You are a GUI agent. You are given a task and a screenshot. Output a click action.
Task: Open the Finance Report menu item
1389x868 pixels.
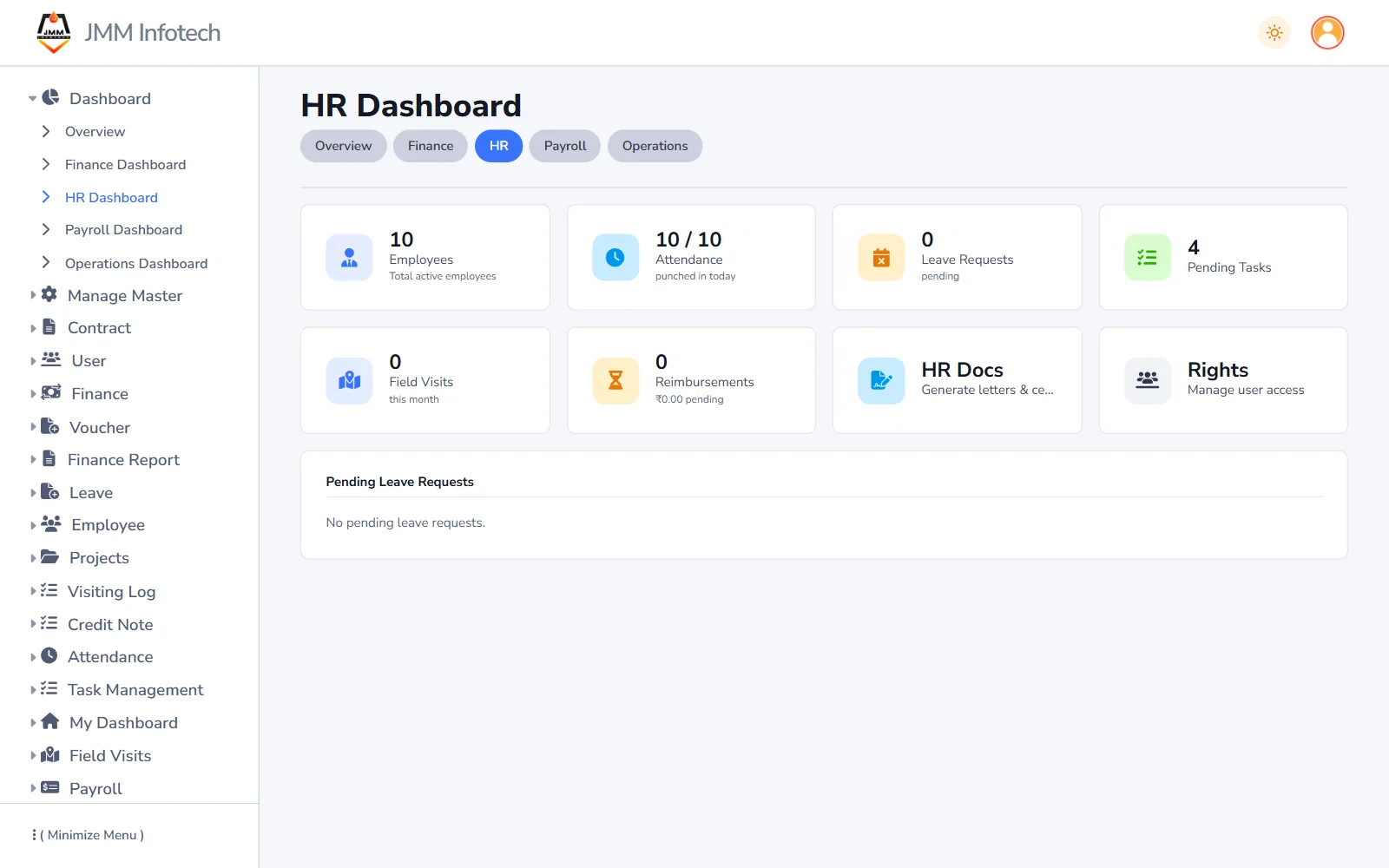(x=123, y=459)
